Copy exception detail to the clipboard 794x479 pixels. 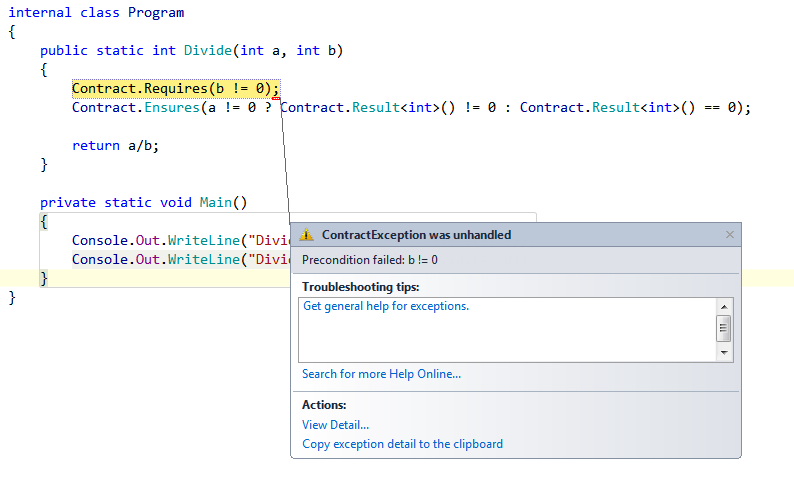[403, 444]
